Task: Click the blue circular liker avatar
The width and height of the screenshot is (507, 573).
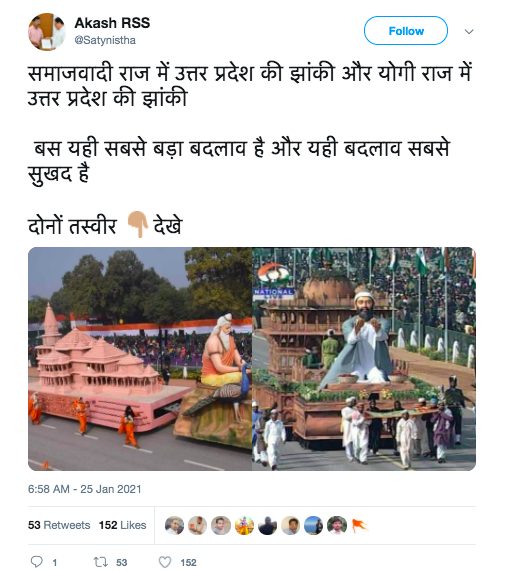Action: [314, 525]
